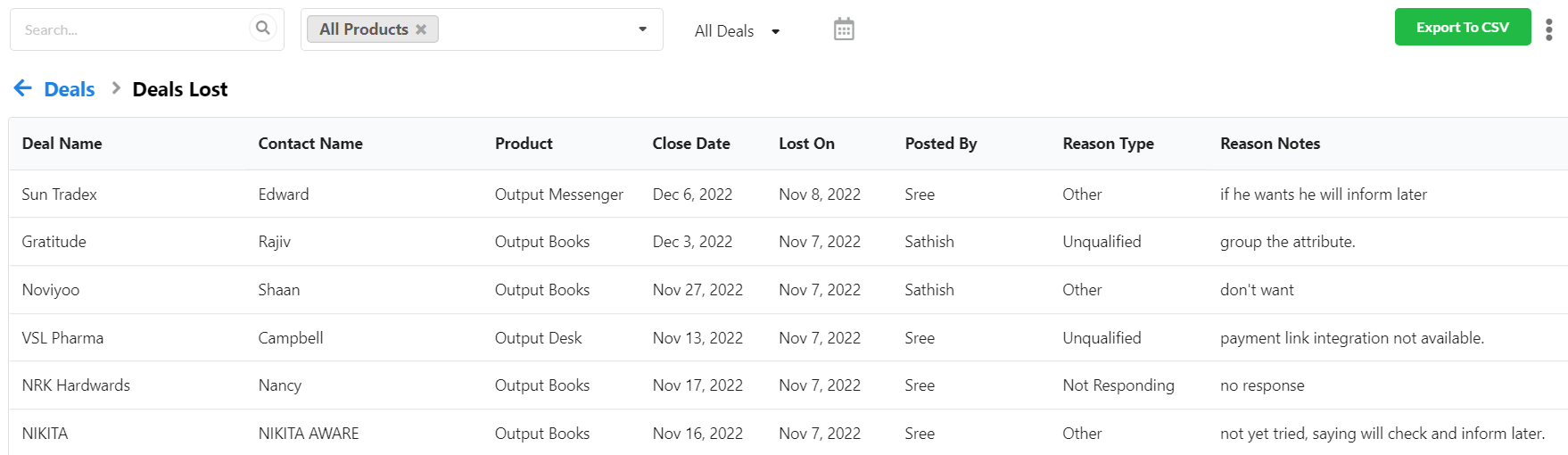The height and width of the screenshot is (455, 1568).
Task: Click the back arrow beside Deals
Action: [x=23, y=88]
